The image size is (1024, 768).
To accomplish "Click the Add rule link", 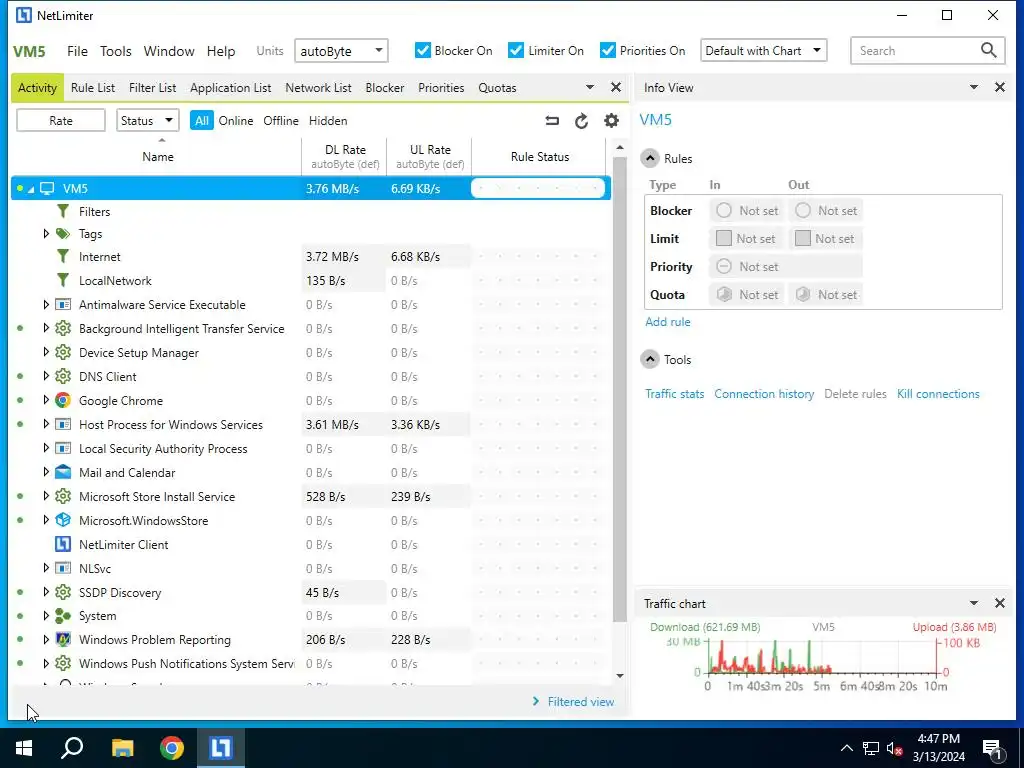I will tap(667, 321).
